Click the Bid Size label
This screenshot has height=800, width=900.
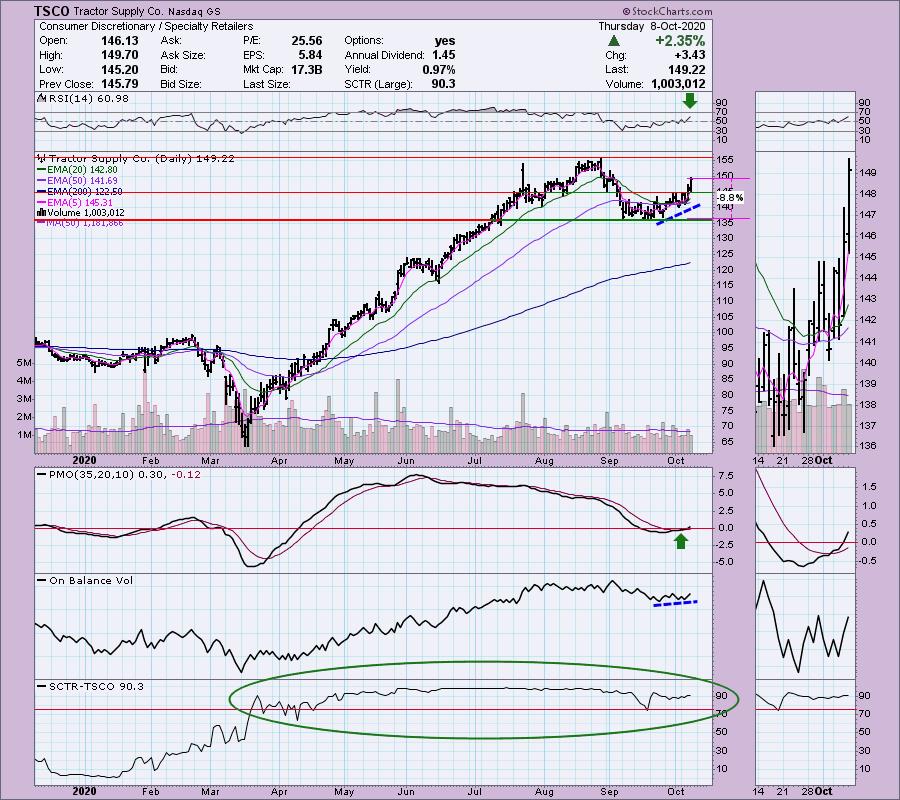(x=181, y=84)
